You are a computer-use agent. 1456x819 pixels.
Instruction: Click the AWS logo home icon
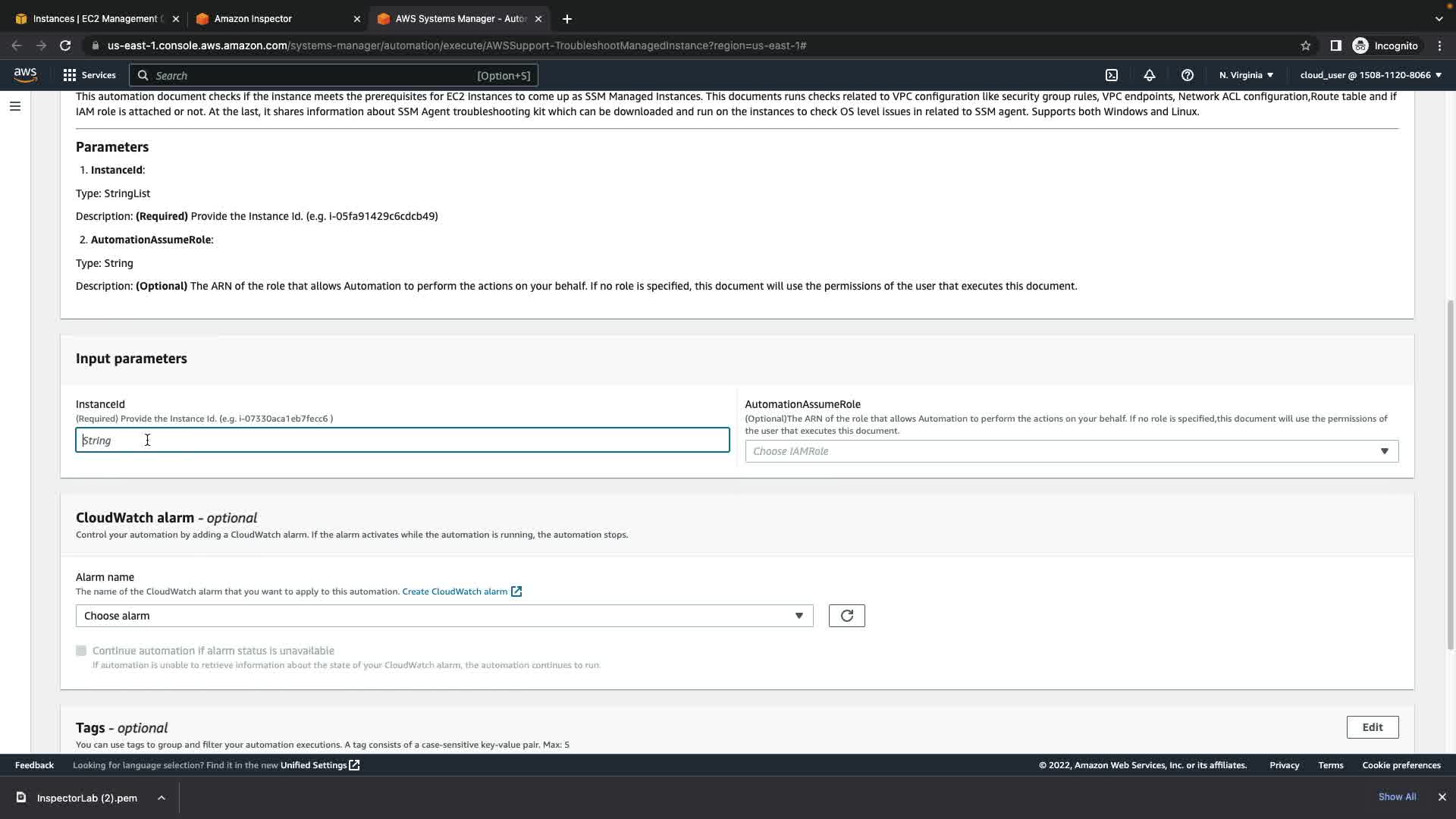pyautogui.click(x=25, y=74)
